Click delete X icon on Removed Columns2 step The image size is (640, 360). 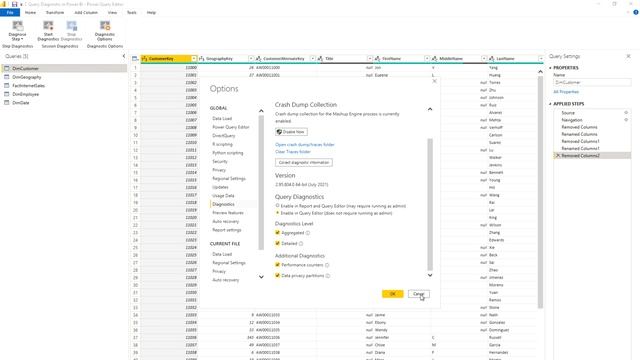pyautogui.click(x=558, y=156)
